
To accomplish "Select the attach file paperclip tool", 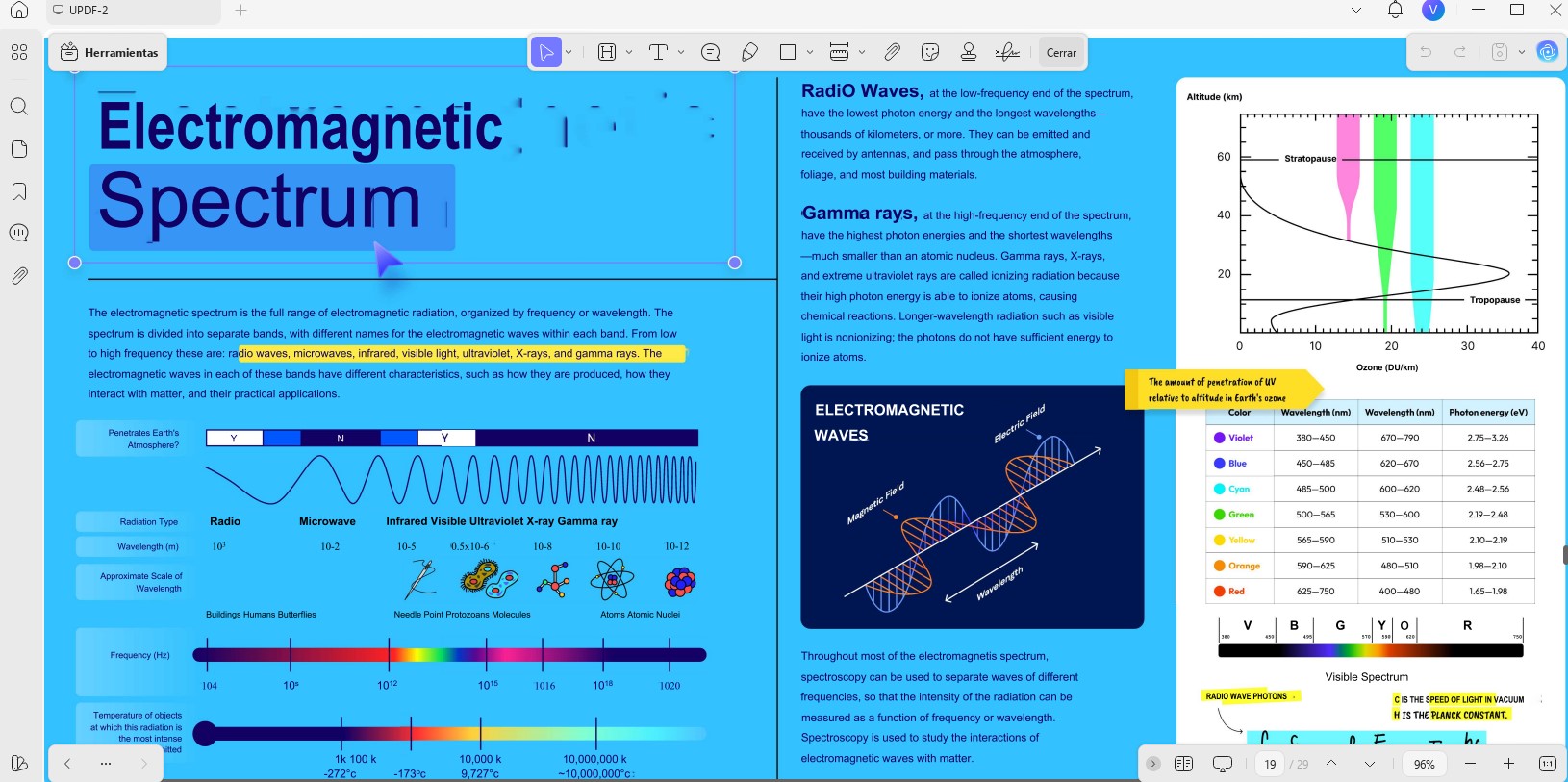I will click(x=892, y=52).
